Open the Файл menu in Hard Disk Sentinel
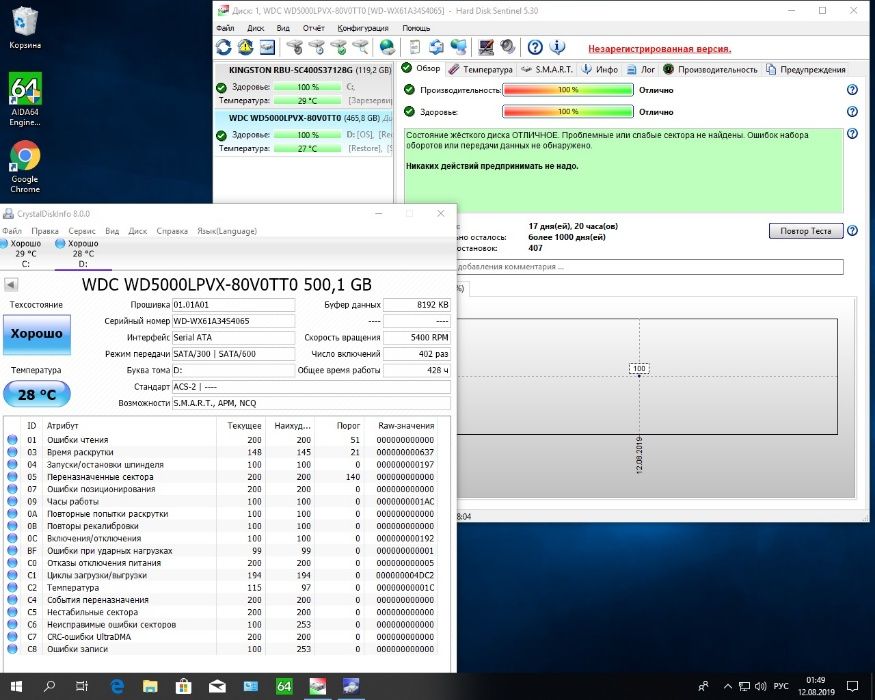 (225, 28)
